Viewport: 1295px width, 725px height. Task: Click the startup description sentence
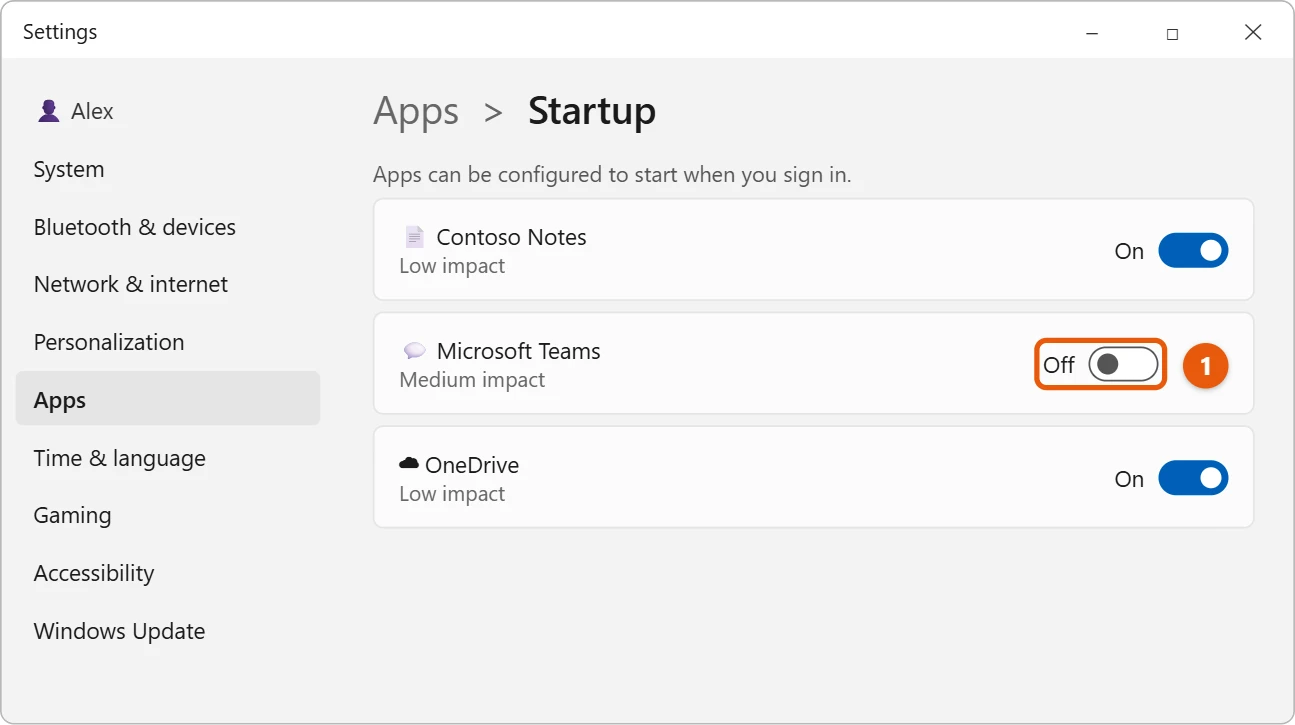(612, 175)
